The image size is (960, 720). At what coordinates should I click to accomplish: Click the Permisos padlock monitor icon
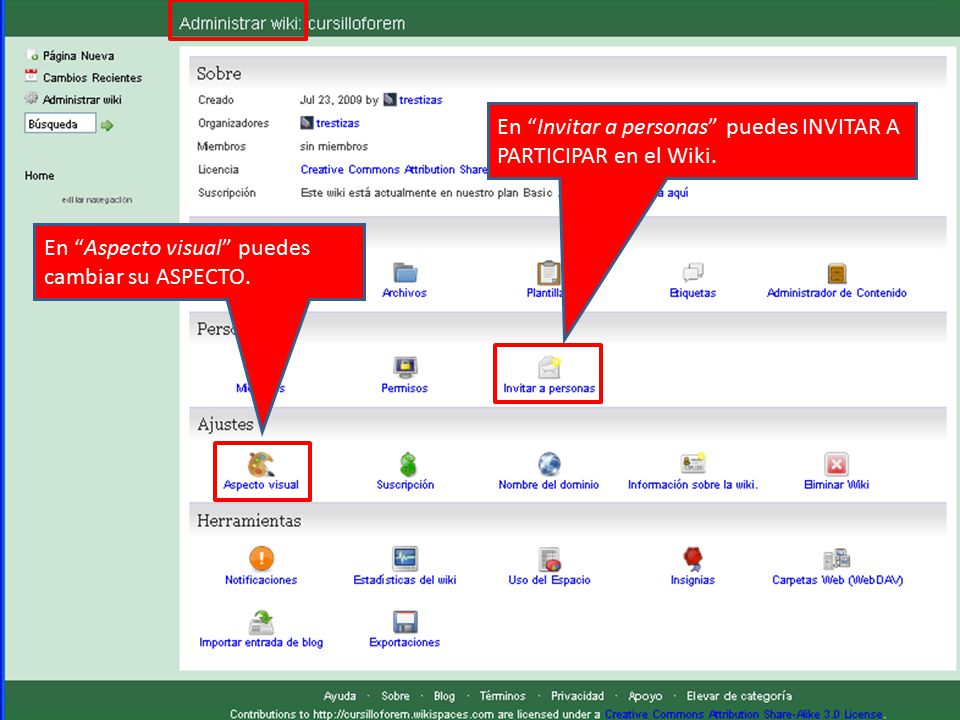click(405, 367)
